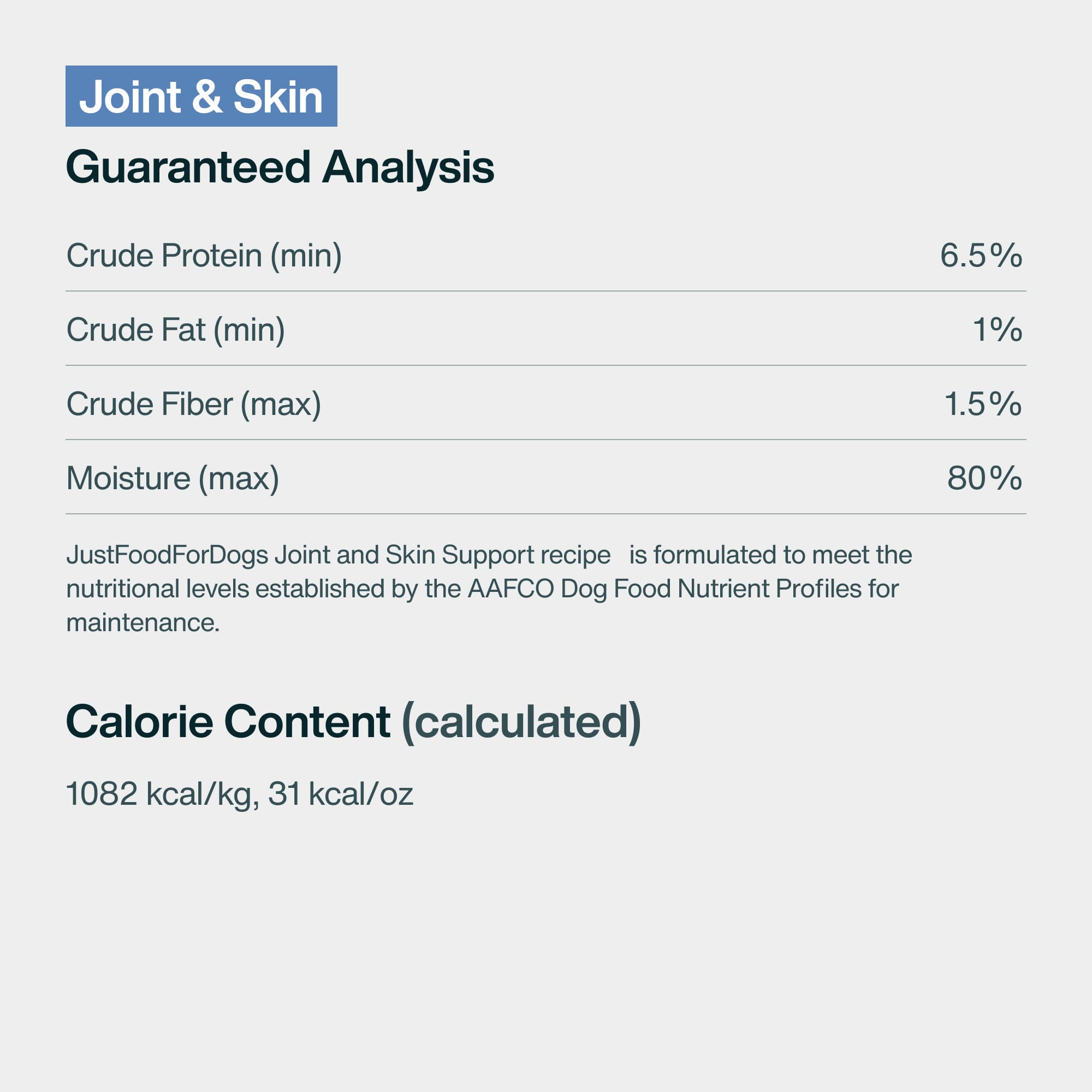
Task: Click the Calorie Content heading
Action: pos(228,722)
